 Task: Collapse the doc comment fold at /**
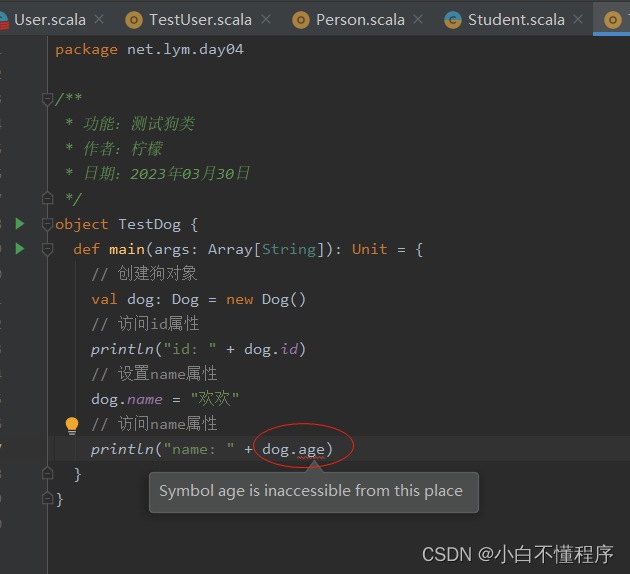pyautogui.click(x=47, y=99)
